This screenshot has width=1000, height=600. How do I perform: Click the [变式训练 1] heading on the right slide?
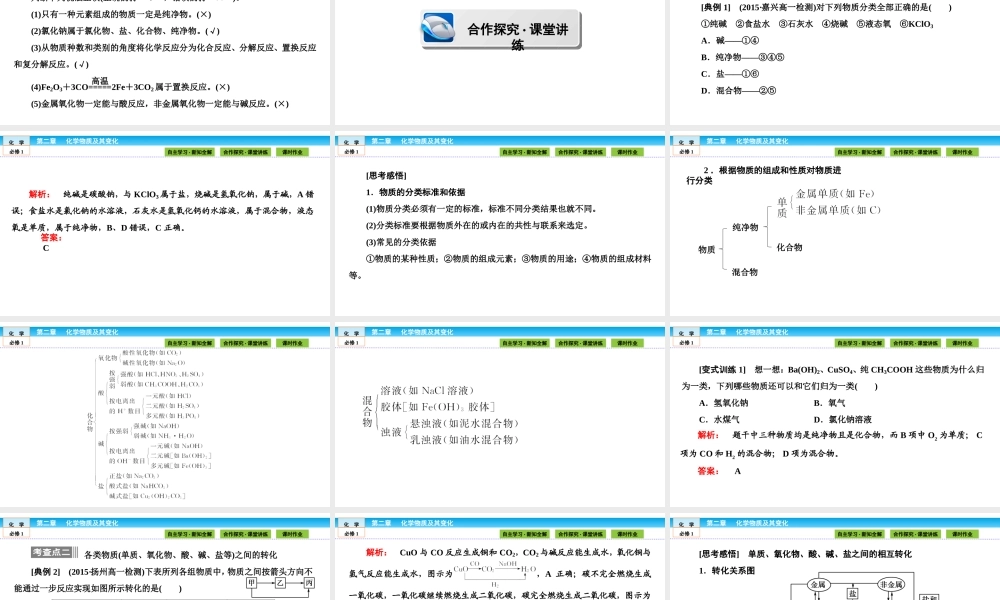point(723,370)
